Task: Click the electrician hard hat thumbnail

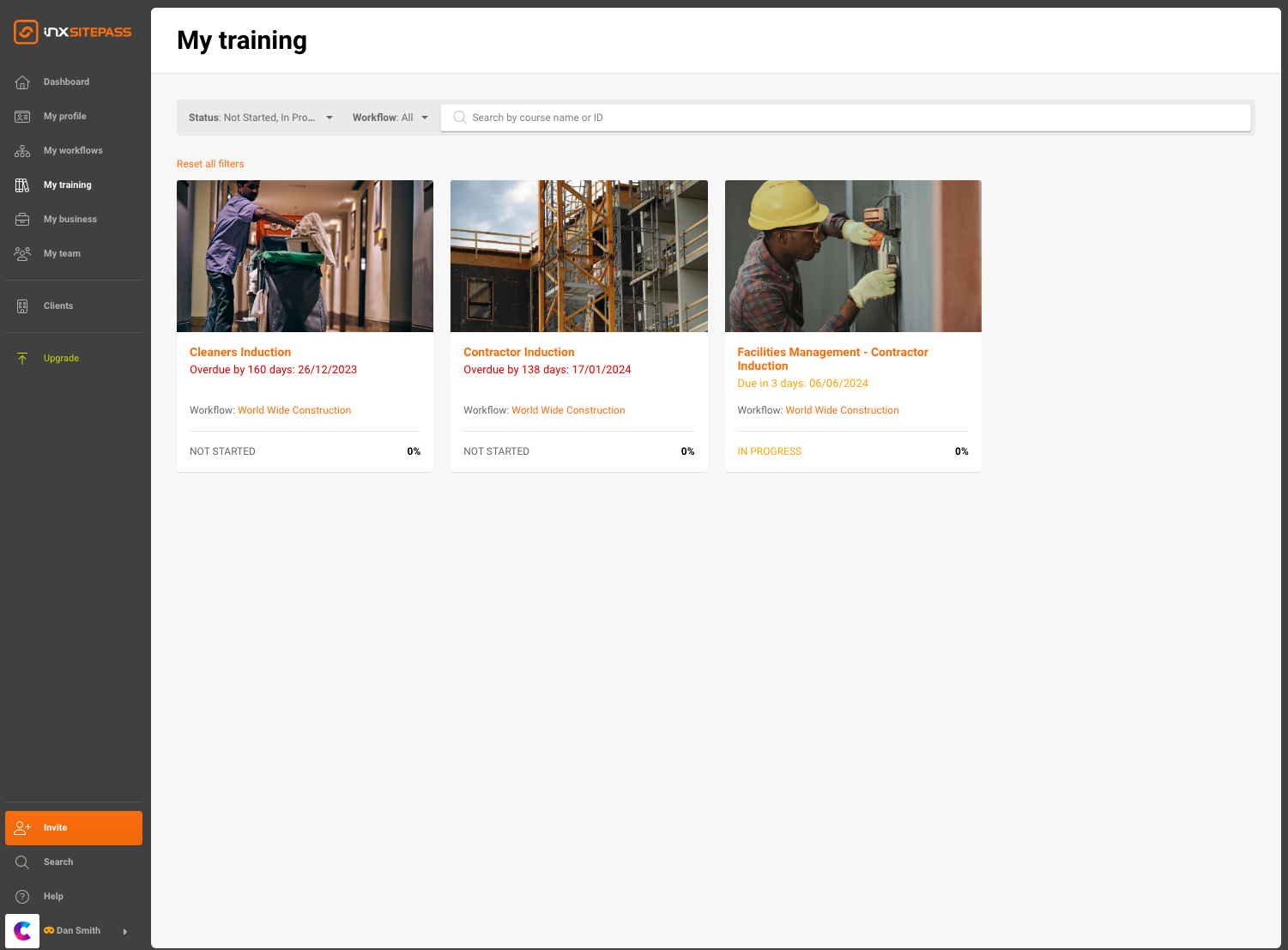Action: [853, 256]
